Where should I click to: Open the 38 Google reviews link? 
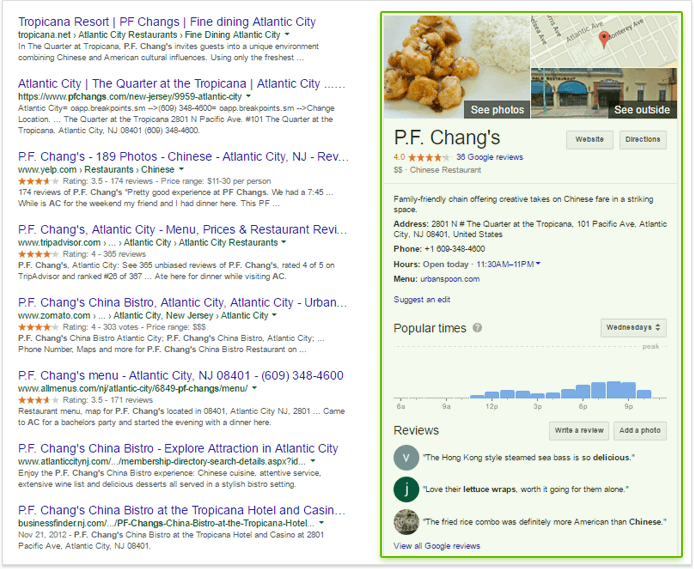(490, 157)
